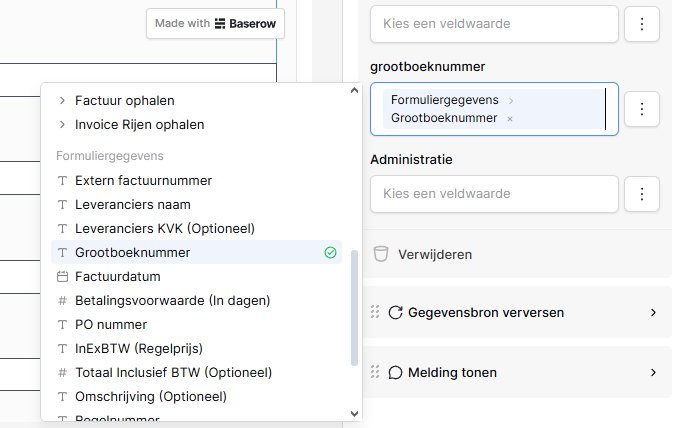Expand the Melding tonen action
The image size is (686, 428).
pos(653,373)
